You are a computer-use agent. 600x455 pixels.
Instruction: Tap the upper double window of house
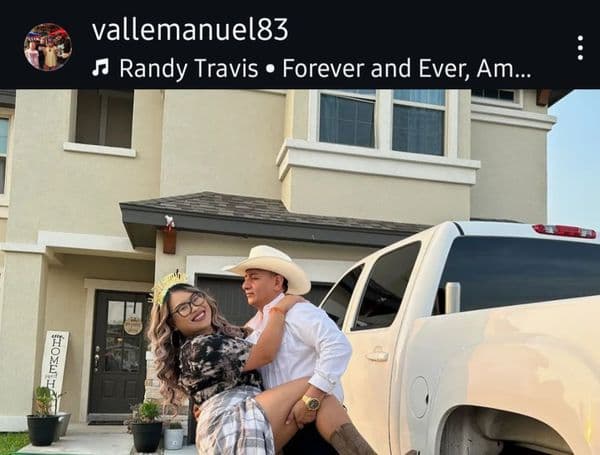[382, 122]
